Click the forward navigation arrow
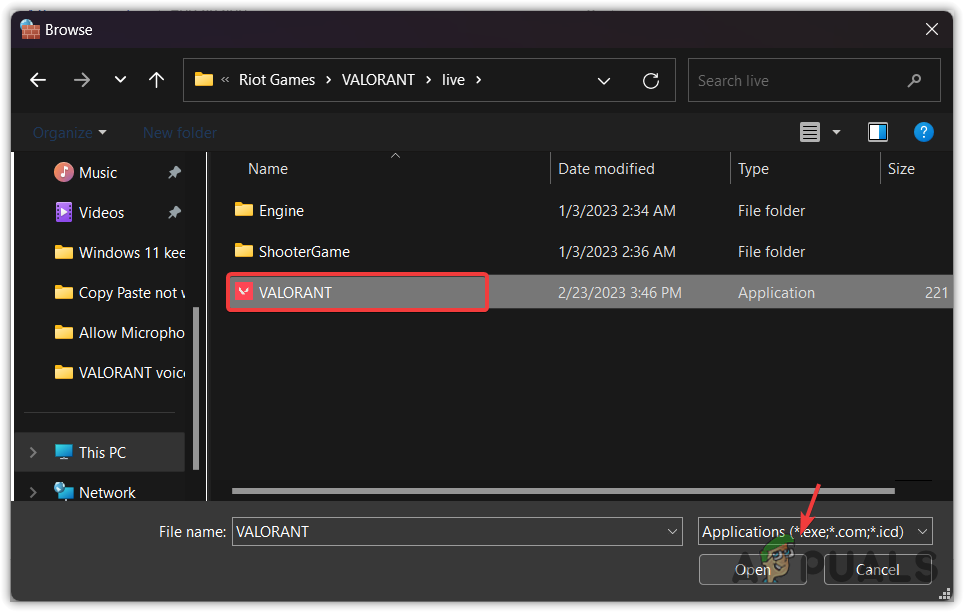Screen dimensions: 964x612 coord(82,80)
